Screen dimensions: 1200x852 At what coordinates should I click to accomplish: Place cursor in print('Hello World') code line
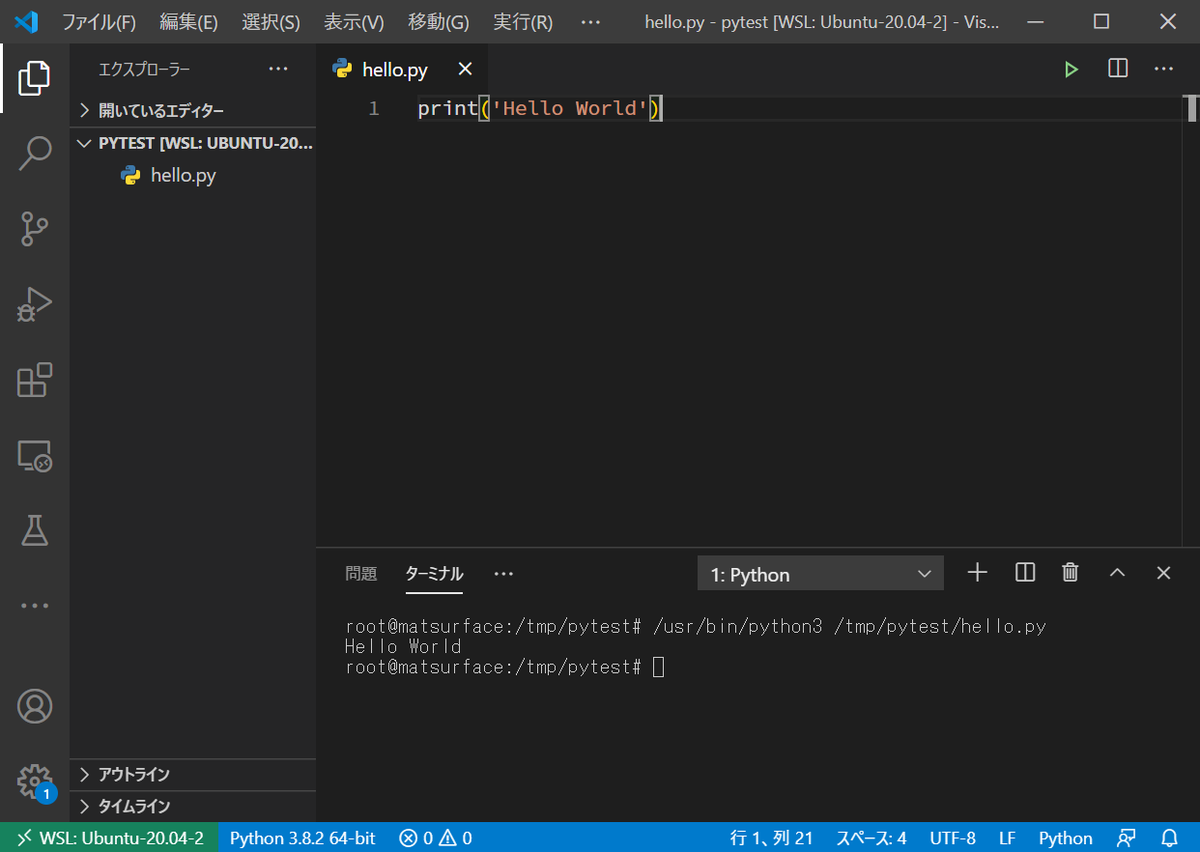[540, 108]
